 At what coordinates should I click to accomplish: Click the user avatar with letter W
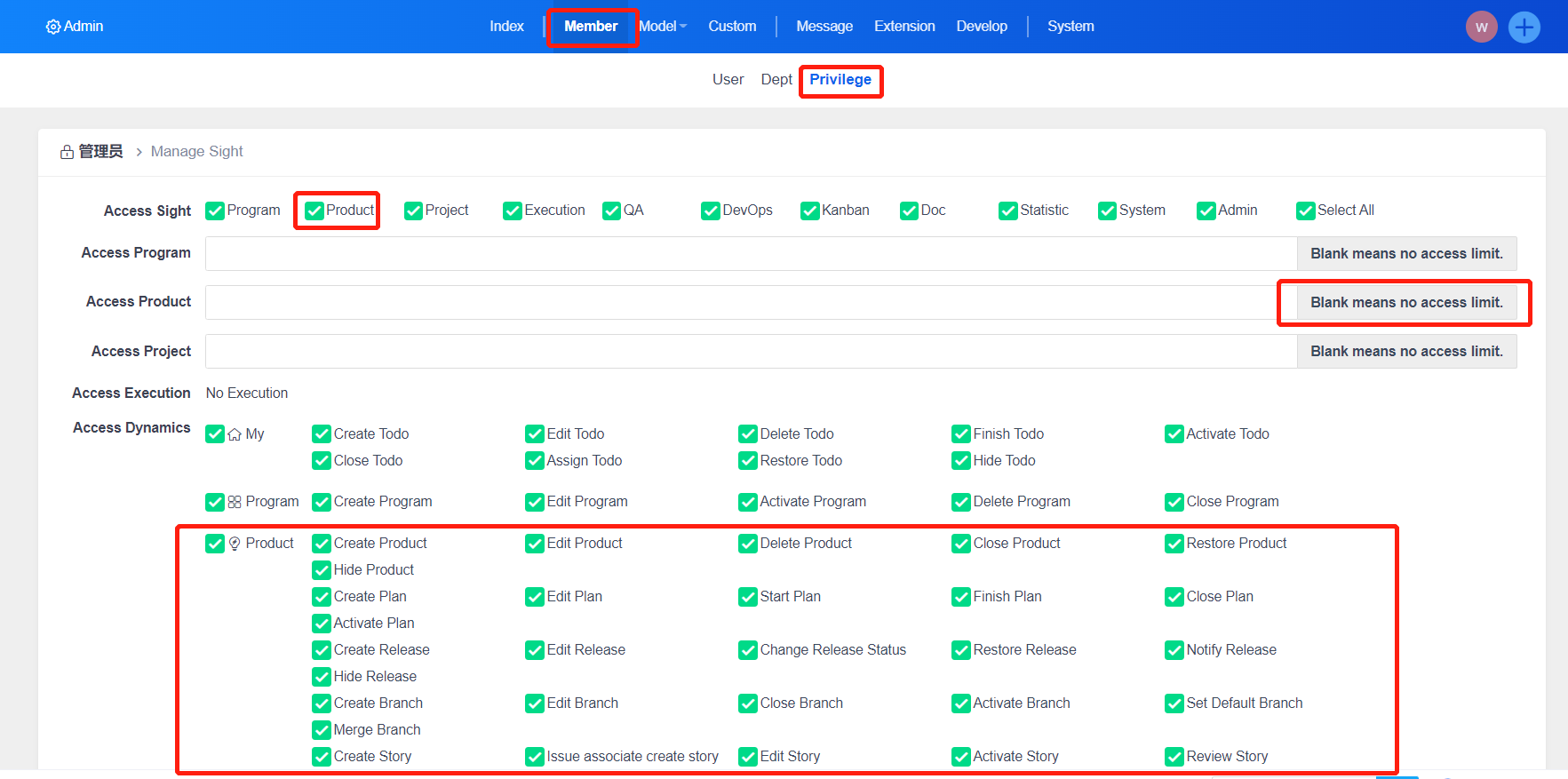(1481, 27)
